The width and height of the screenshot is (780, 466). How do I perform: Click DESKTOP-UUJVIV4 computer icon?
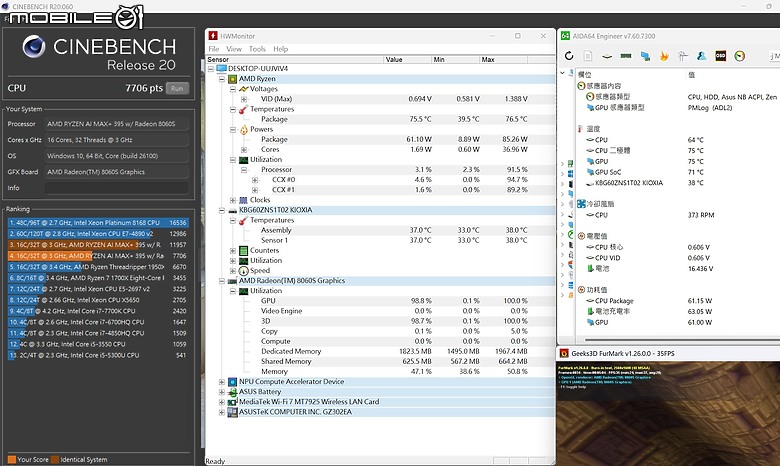click(221, 69)
